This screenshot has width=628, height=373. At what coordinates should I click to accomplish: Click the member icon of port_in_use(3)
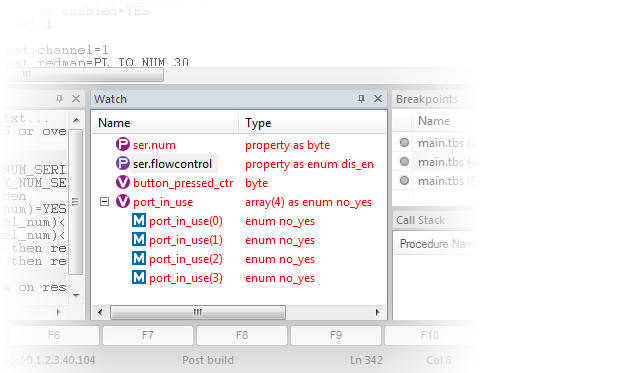[x=139, y=277]
